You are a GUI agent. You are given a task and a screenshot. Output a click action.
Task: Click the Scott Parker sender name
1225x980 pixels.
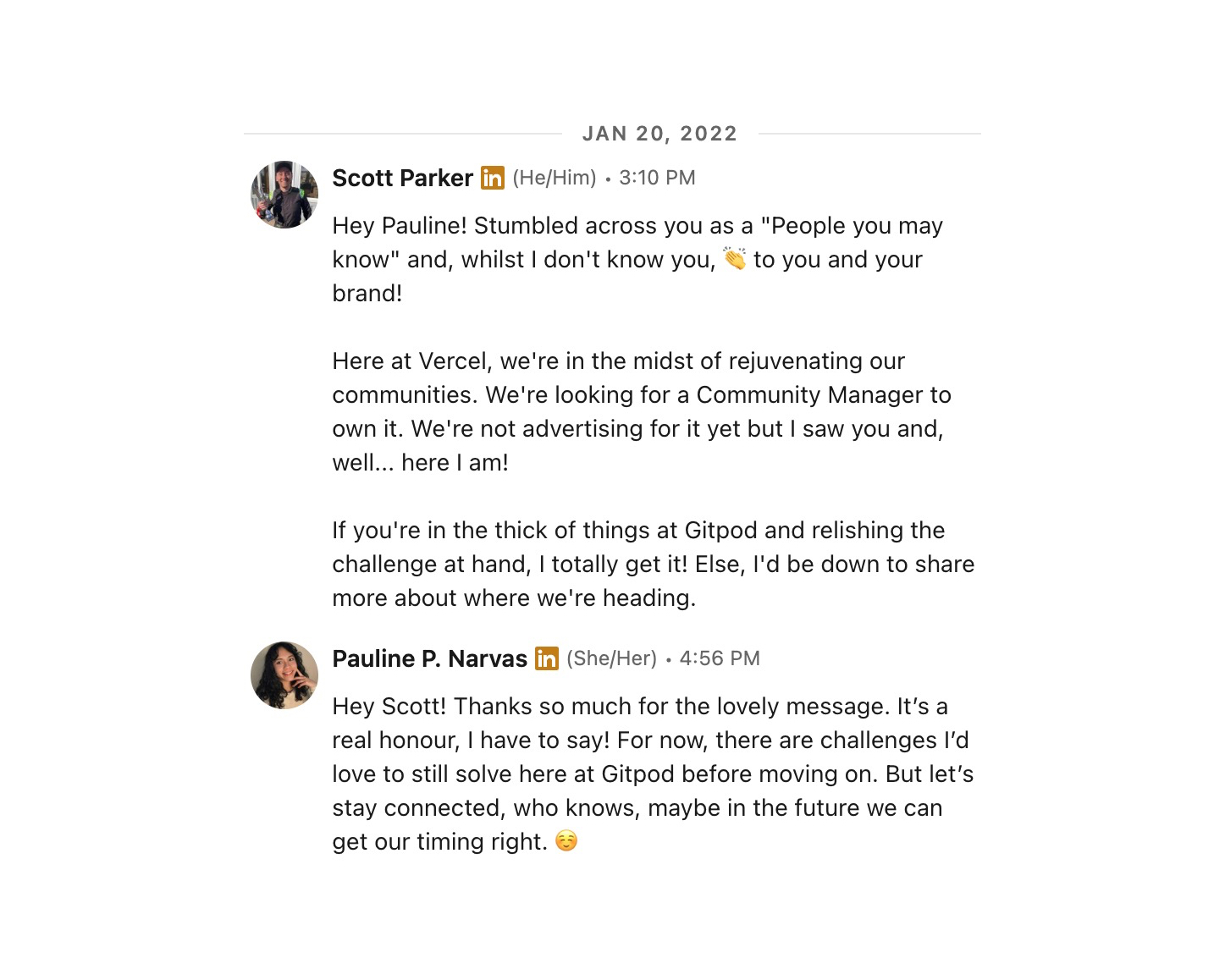pyautogui.click(x=402, y=178)
